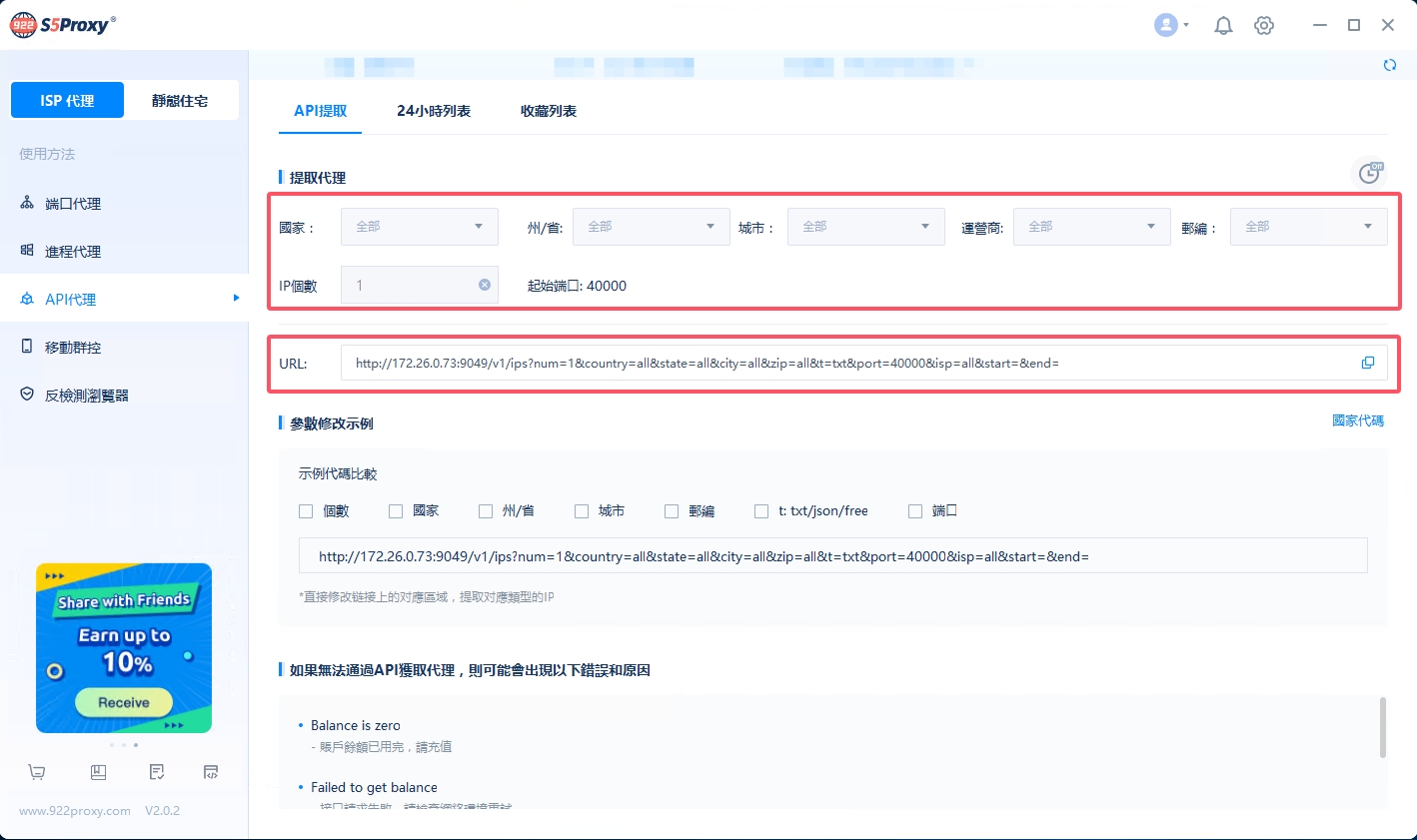Click the 國家代碼 link

point(1357,421)
